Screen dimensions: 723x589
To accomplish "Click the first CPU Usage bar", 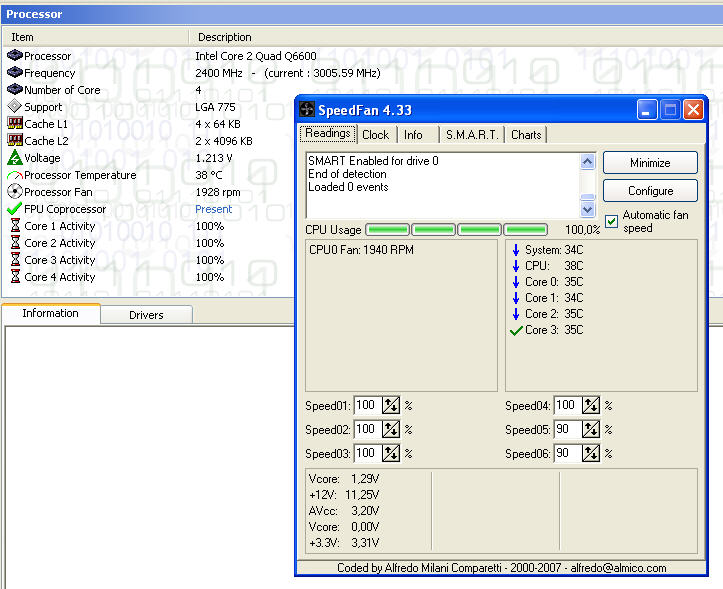I will (x=387, y=229).
